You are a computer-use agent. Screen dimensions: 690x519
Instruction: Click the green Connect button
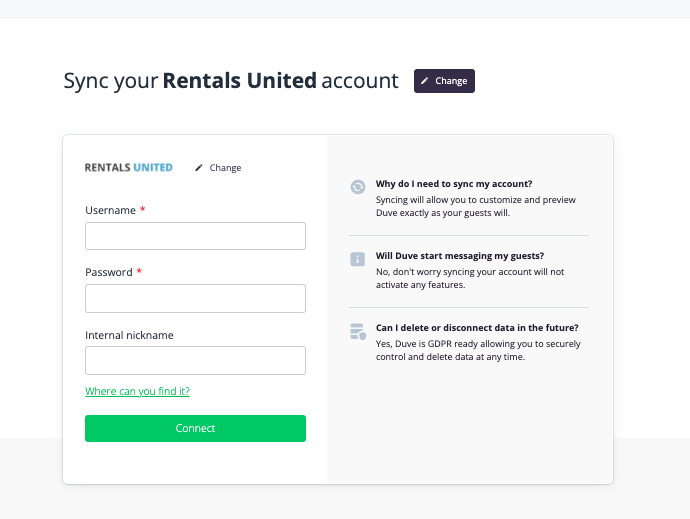click(x=195, y=428)
